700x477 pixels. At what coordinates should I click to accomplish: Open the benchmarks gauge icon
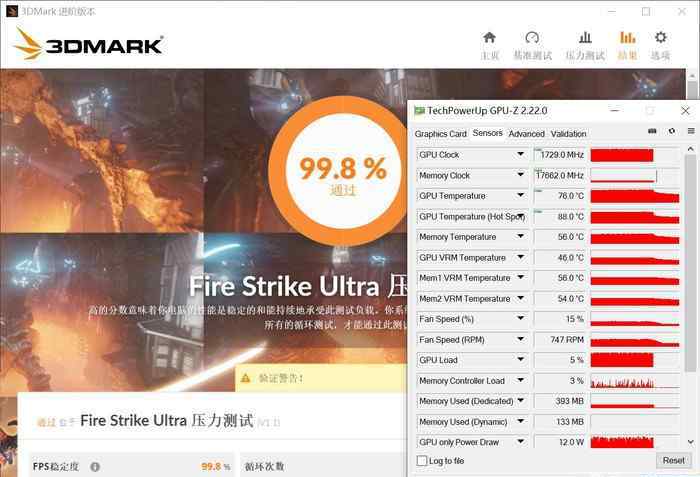(x=532, y=38)
